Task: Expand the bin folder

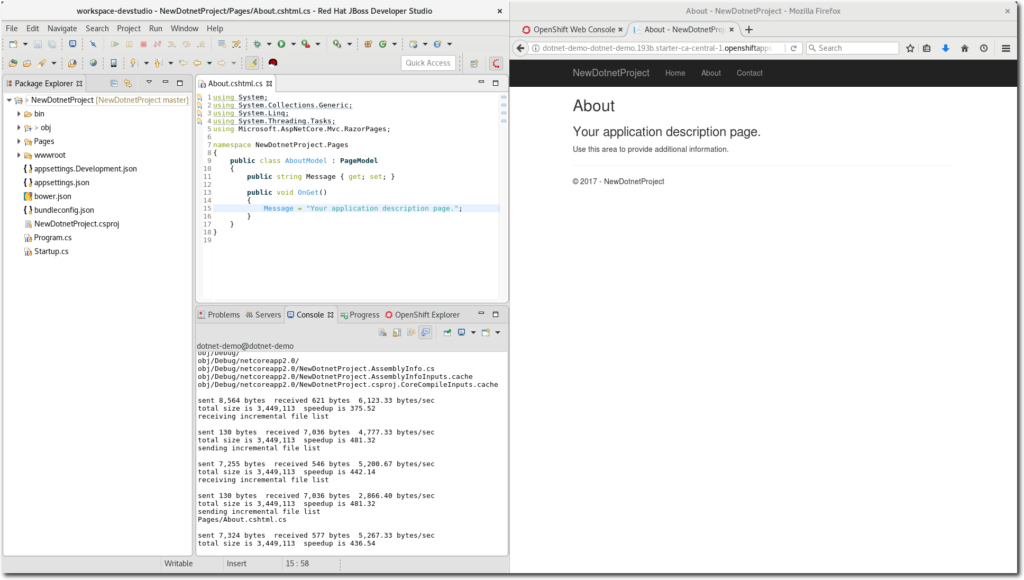Action: [x=19, y=114]
